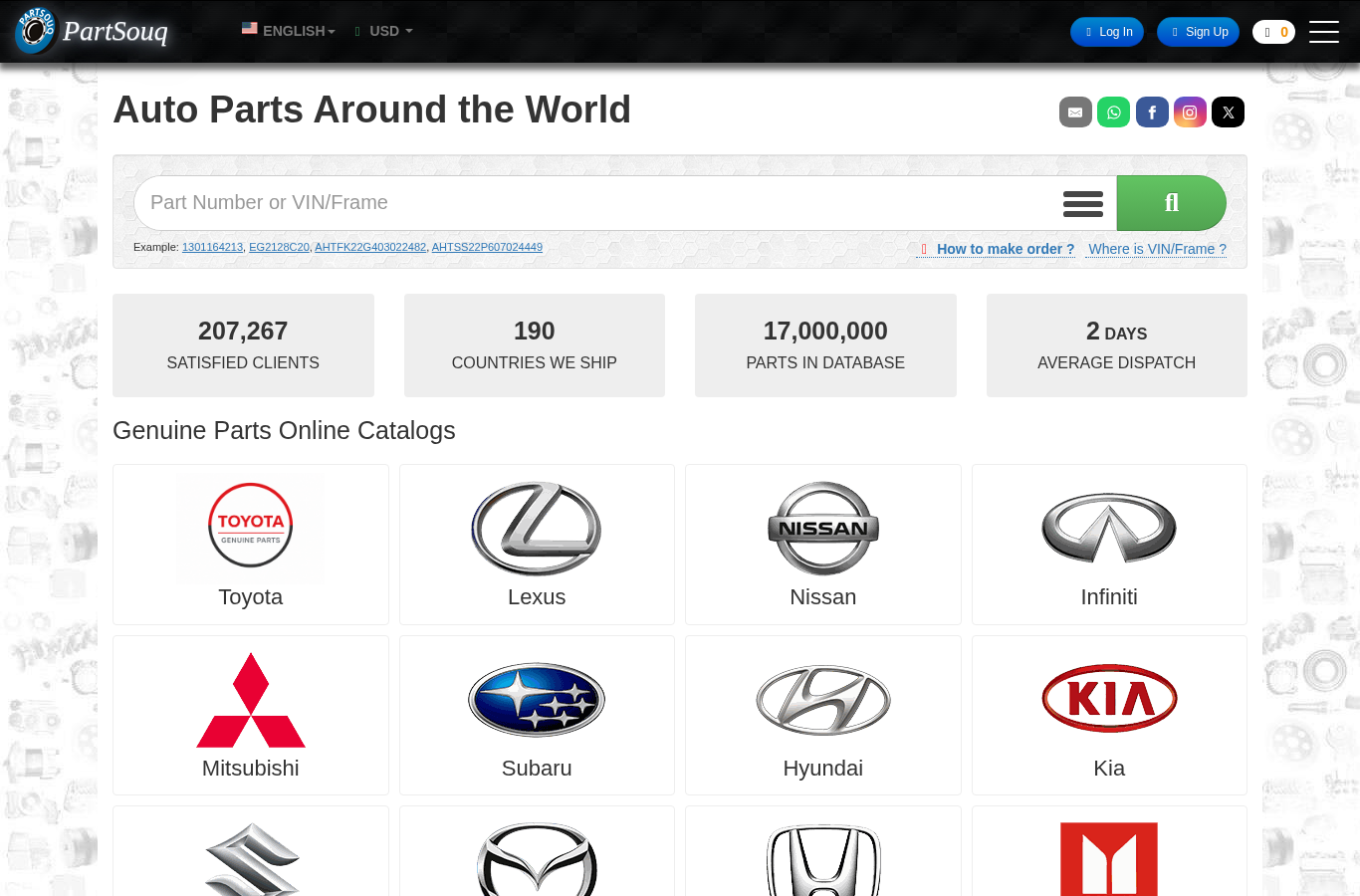This screenshot has width=1360, height=896.
Task: Click the '2 Days Average Dispatch' stat box
Action: [x=1117, y=345]
